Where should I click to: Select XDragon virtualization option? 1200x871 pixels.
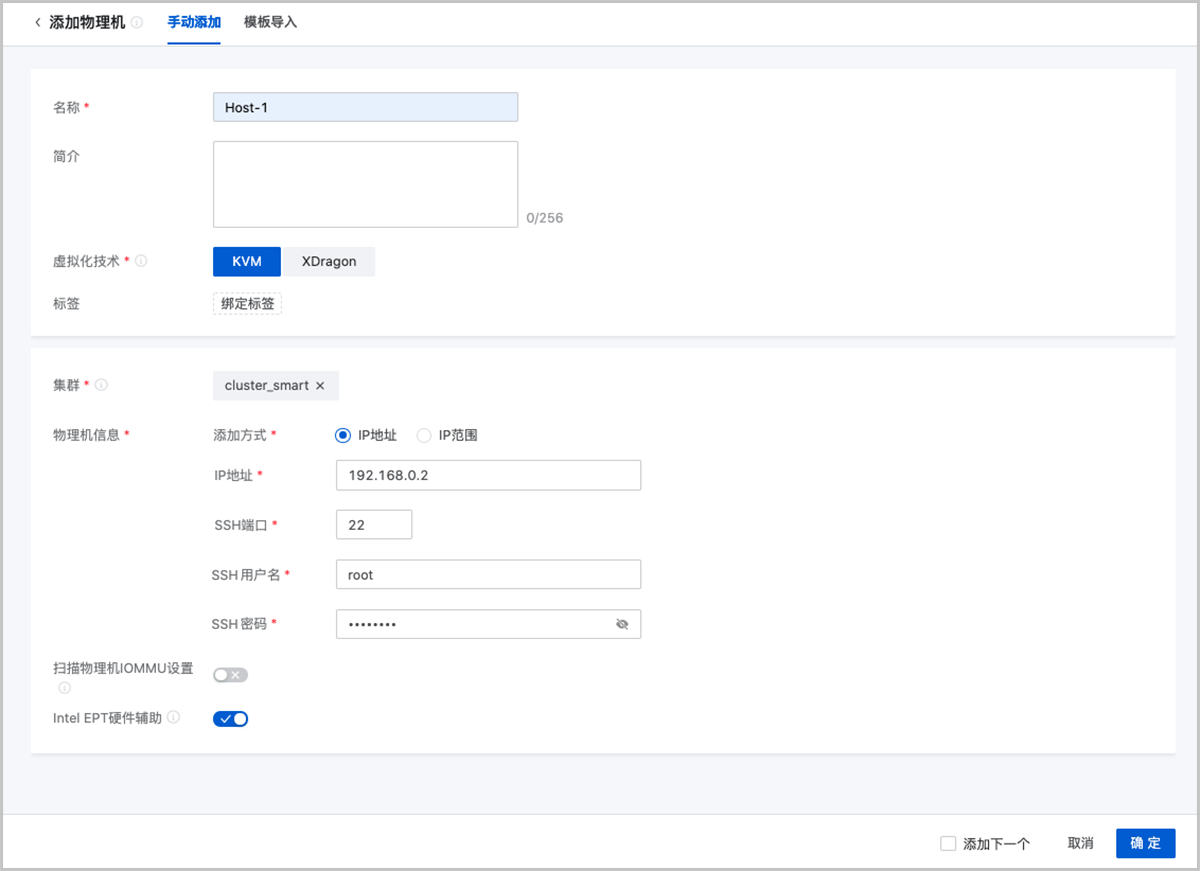tap(329, 261)
